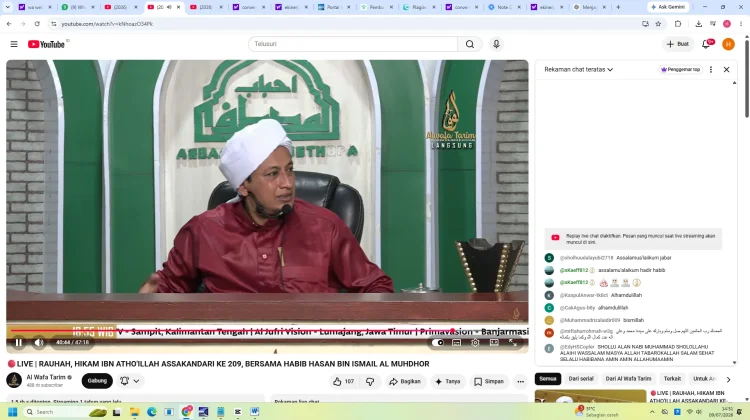Screen dimensions: 750x420
Task: Click the search magnifier button
Action: coord(470,44)
